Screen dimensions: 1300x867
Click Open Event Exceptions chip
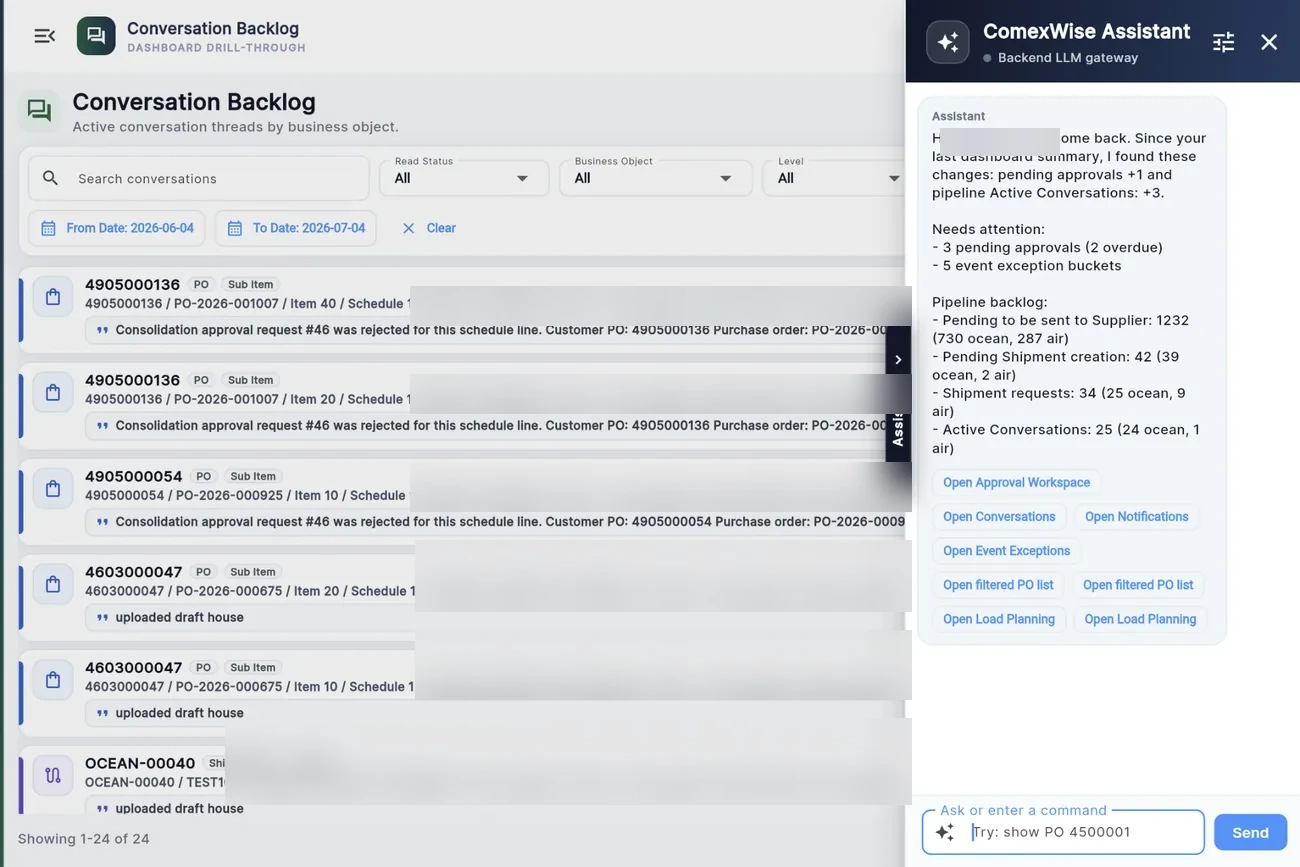(x=1006, y=550)
